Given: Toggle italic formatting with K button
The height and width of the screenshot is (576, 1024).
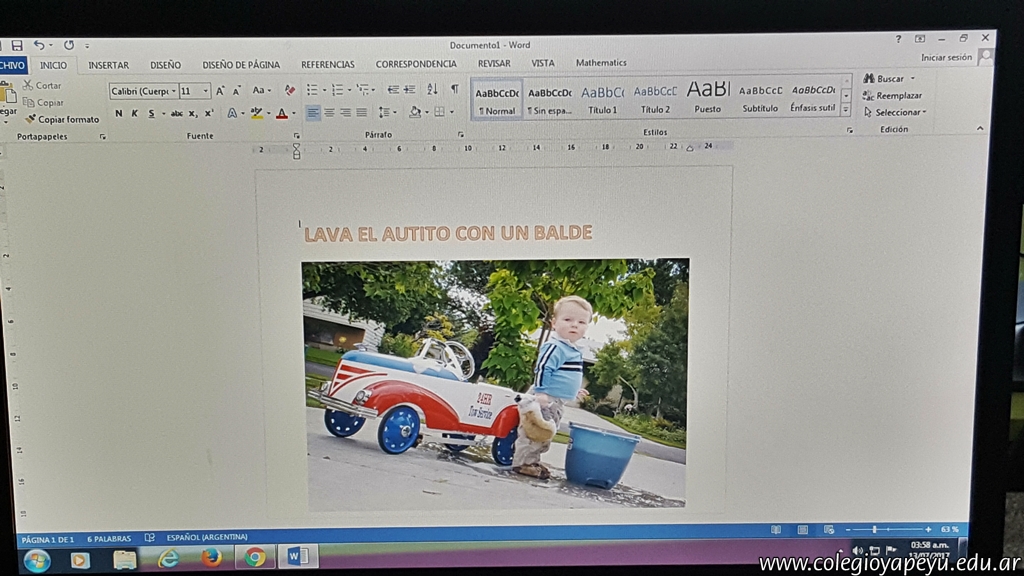Looking at the screenshot, I should coord(134,114).
